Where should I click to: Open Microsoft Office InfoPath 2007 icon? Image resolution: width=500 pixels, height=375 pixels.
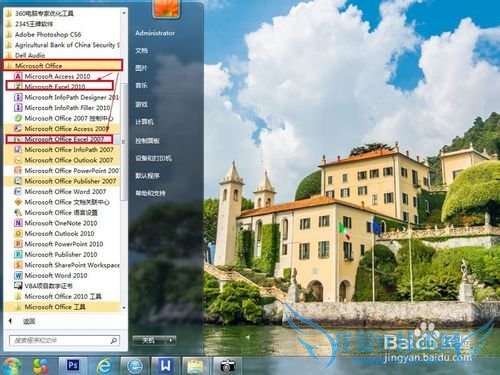tap(18, 150)
